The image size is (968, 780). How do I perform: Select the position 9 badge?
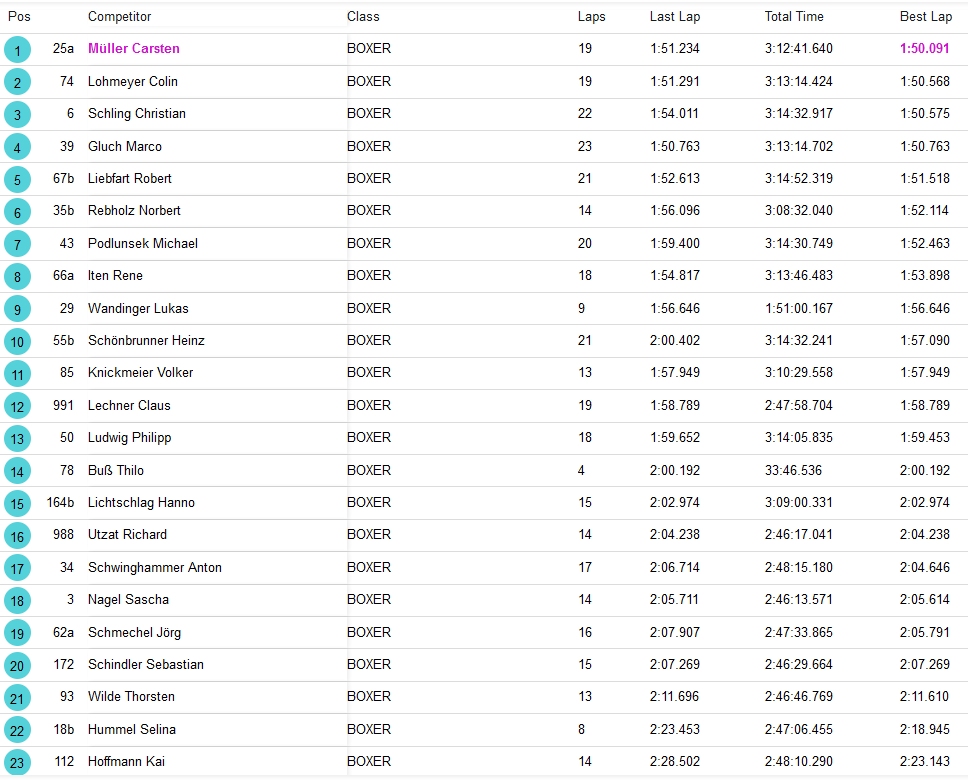pyautogui.click(x=17, y=309)
